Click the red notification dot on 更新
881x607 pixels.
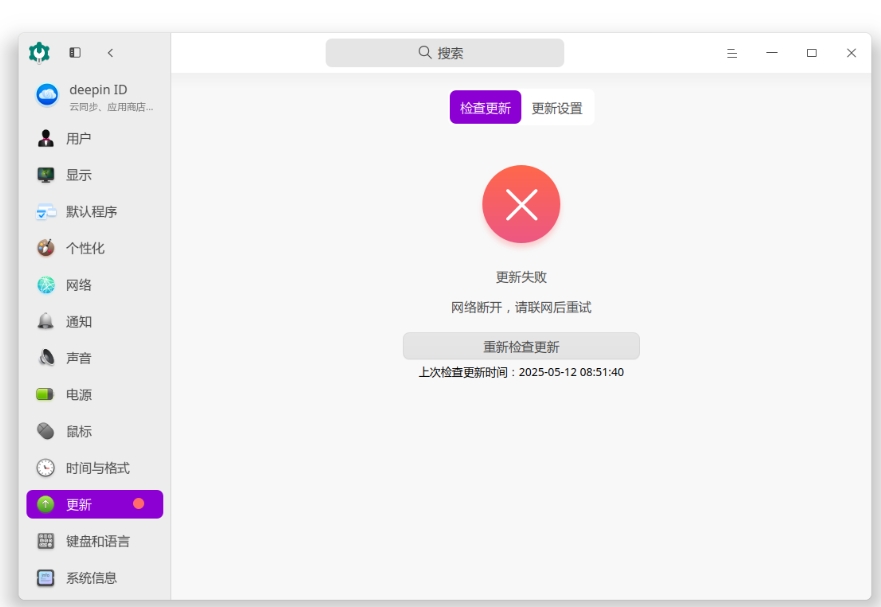point(139,504)
